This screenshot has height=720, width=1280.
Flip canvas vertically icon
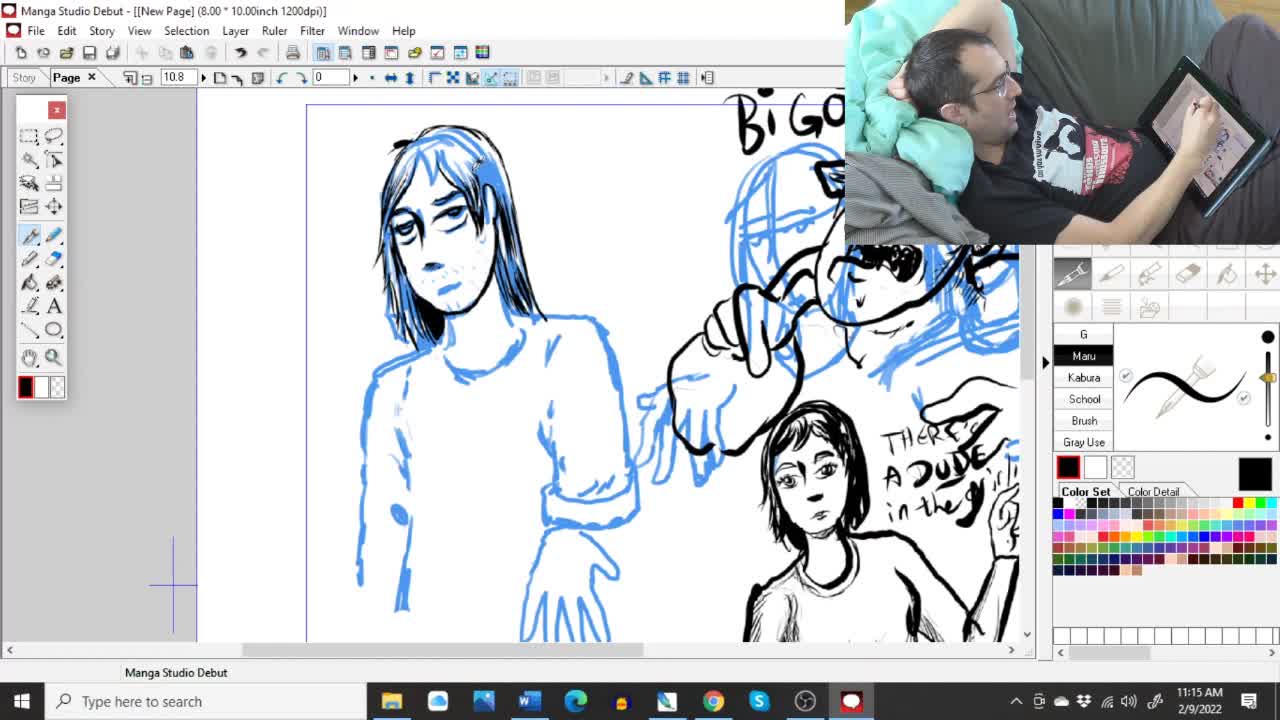[x=409, y=78]
